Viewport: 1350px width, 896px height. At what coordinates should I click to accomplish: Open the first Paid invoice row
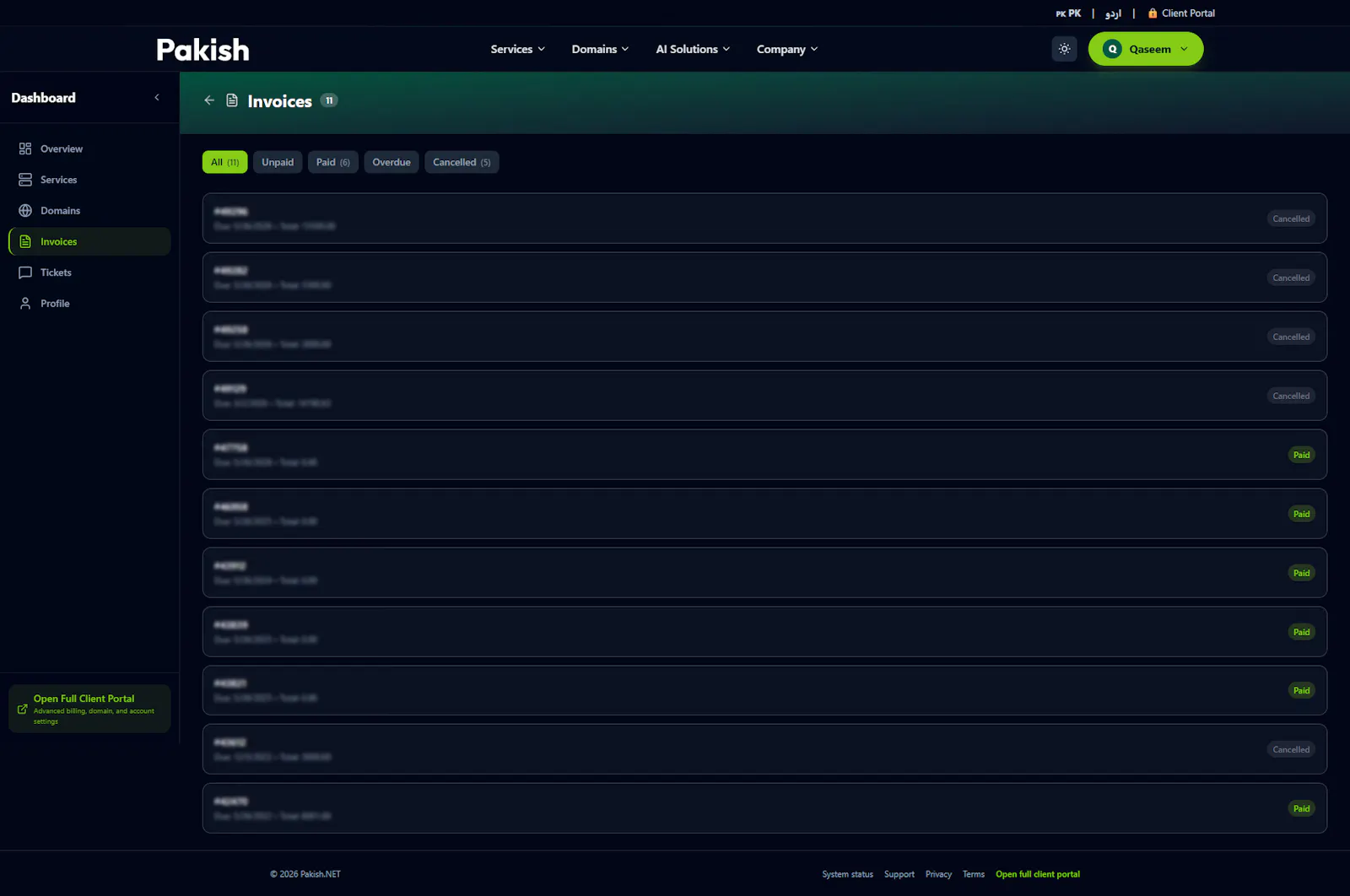(x=764, y=455)
